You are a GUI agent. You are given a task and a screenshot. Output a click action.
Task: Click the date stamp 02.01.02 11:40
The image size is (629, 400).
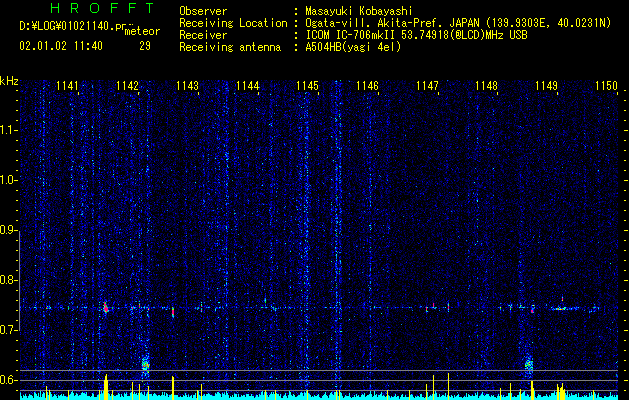[61, 46]
